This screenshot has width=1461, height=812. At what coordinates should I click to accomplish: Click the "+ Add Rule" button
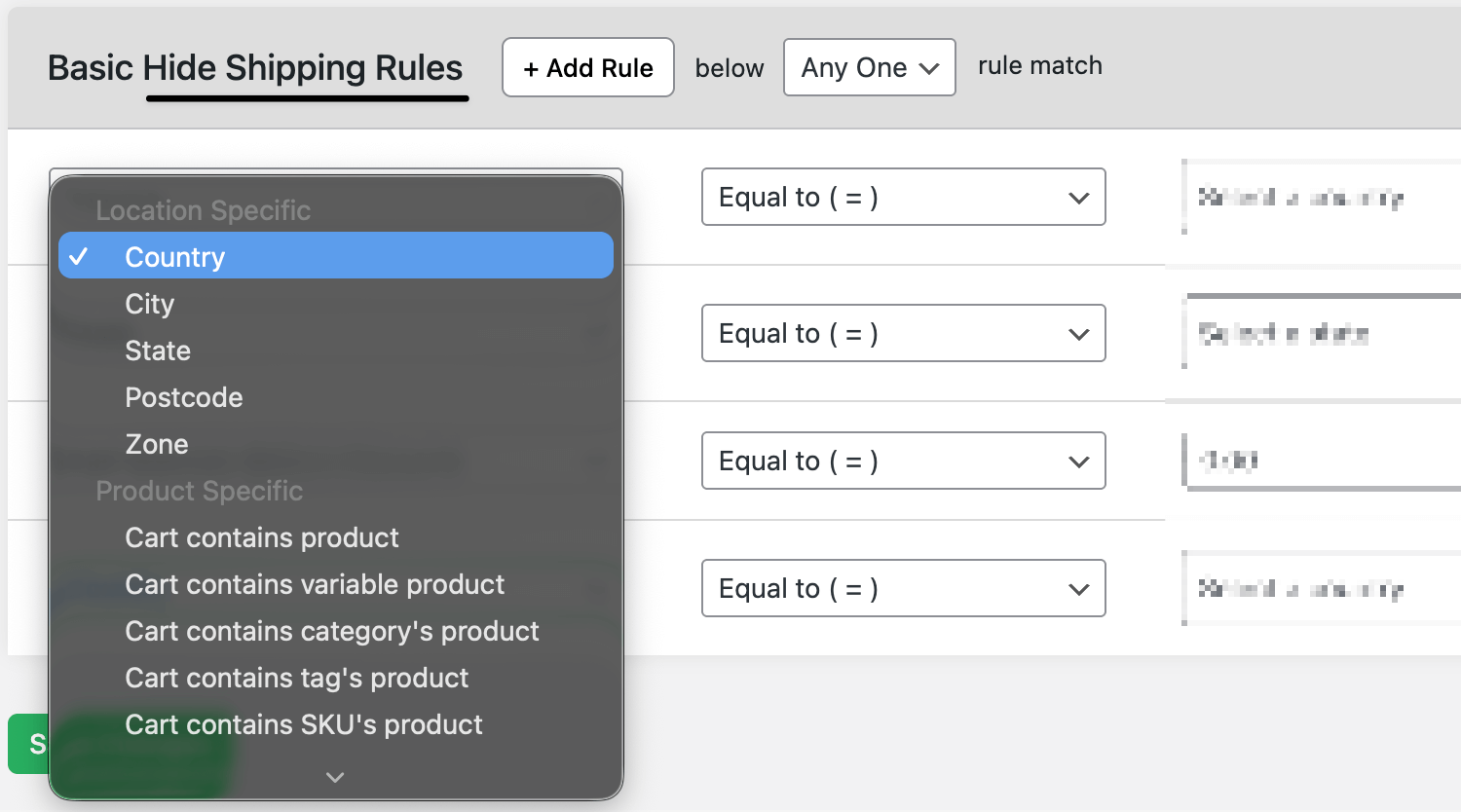click(587, 67)
